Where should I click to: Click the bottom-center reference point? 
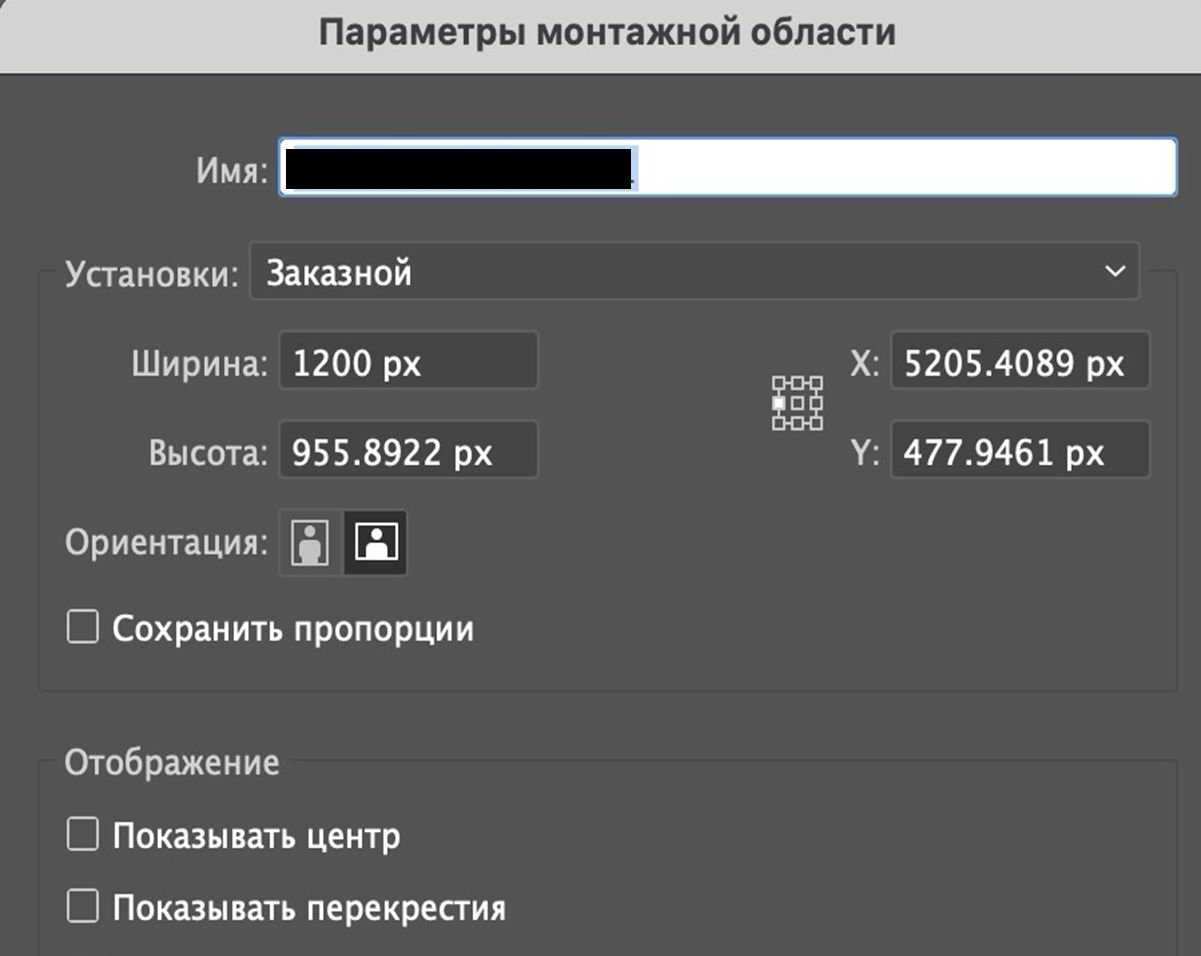coord(797,423)
